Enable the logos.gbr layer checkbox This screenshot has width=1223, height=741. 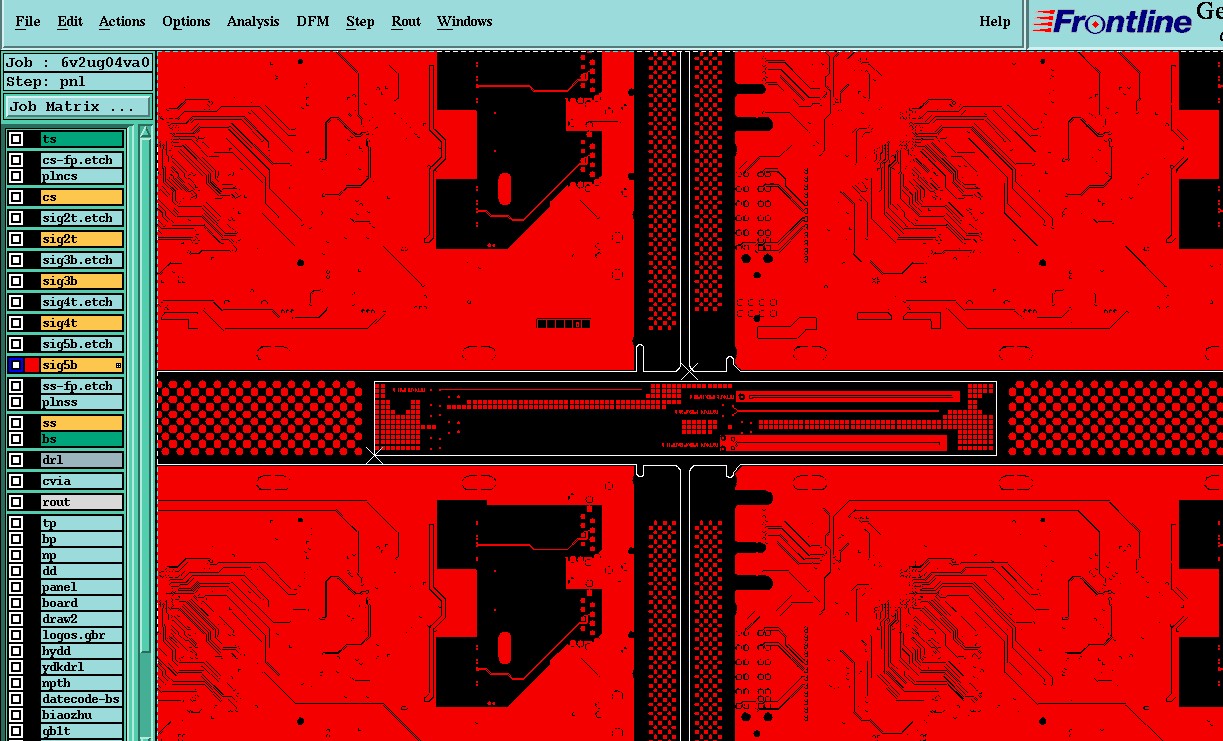(16, 635)
